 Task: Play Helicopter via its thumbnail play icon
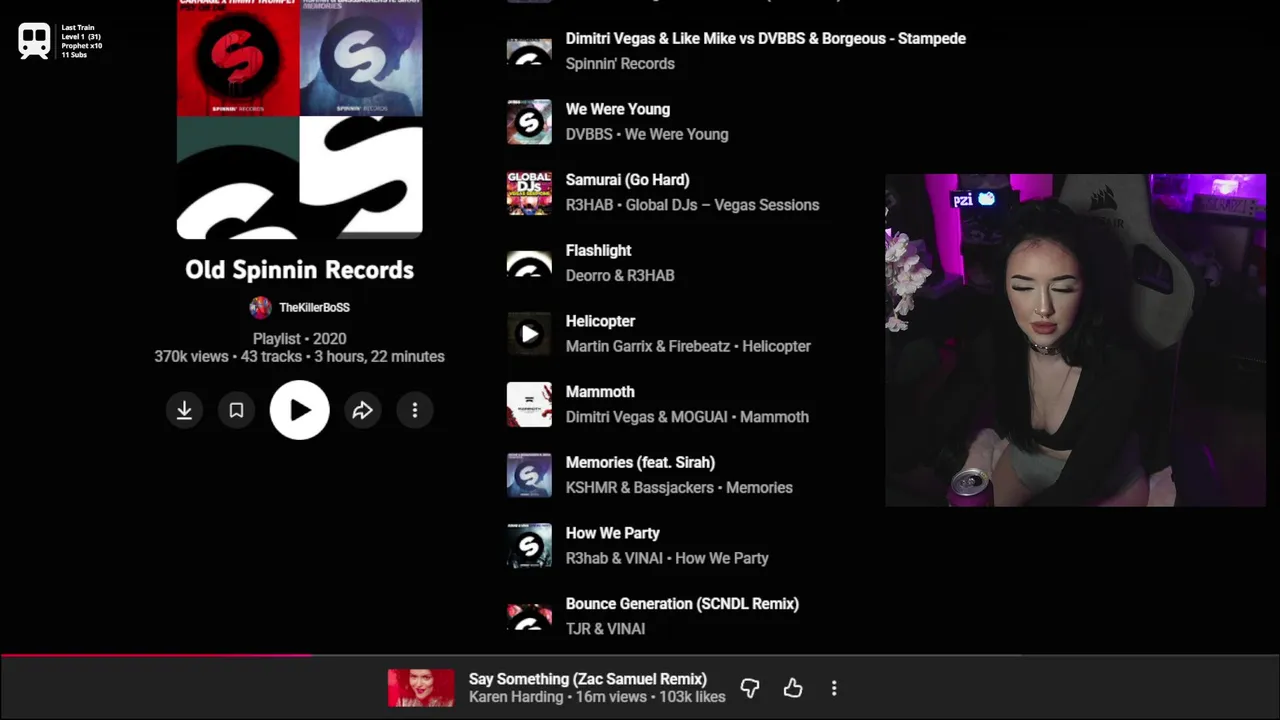coord(529,334)
